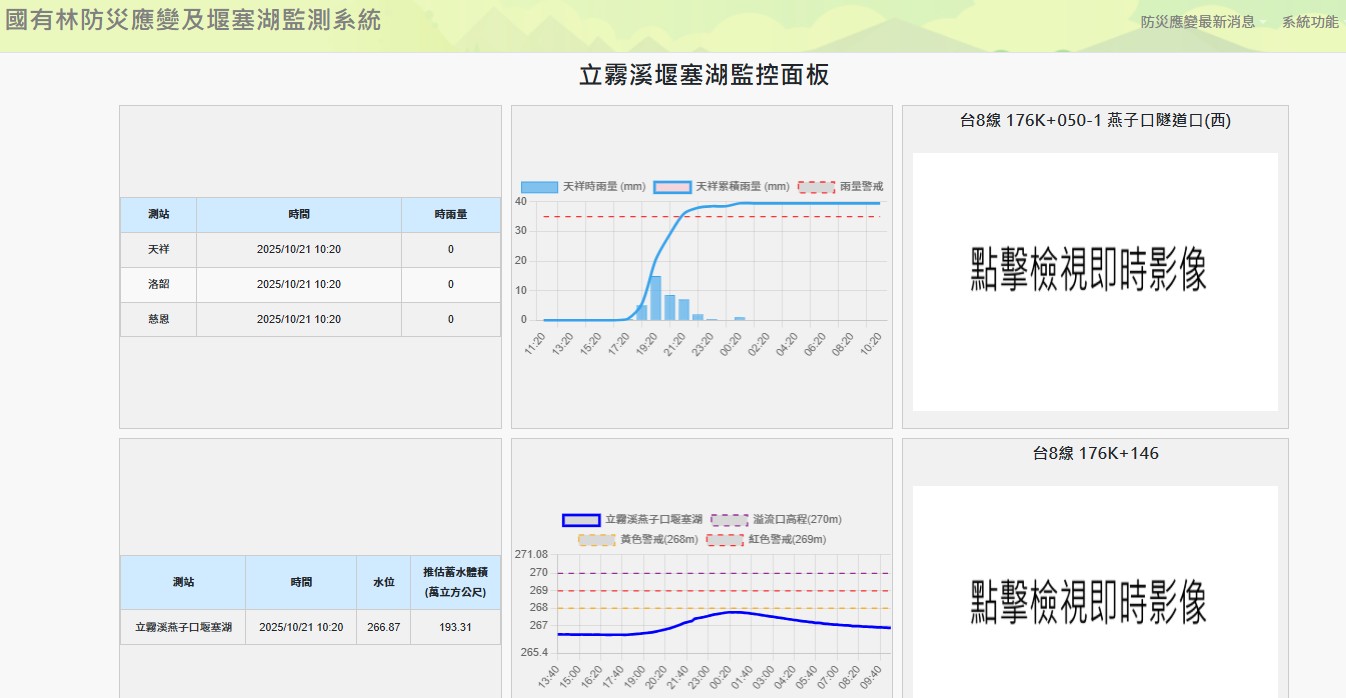Click the tallest rainfall bar in chart
Screen dimensions: 1346x698
(x=656, y=298)
